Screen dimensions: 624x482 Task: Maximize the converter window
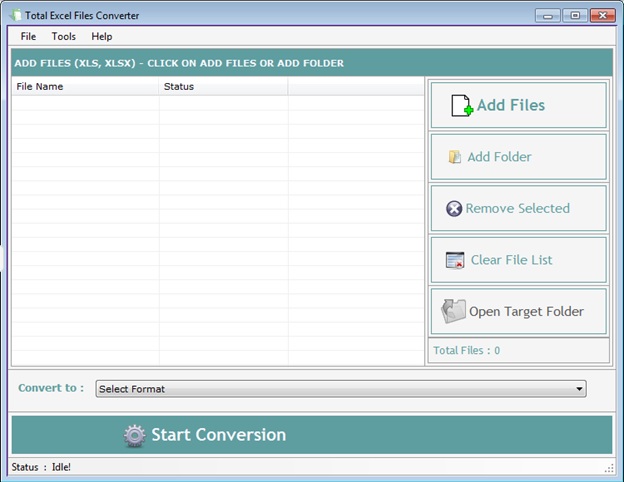click(x=575, y=15)
